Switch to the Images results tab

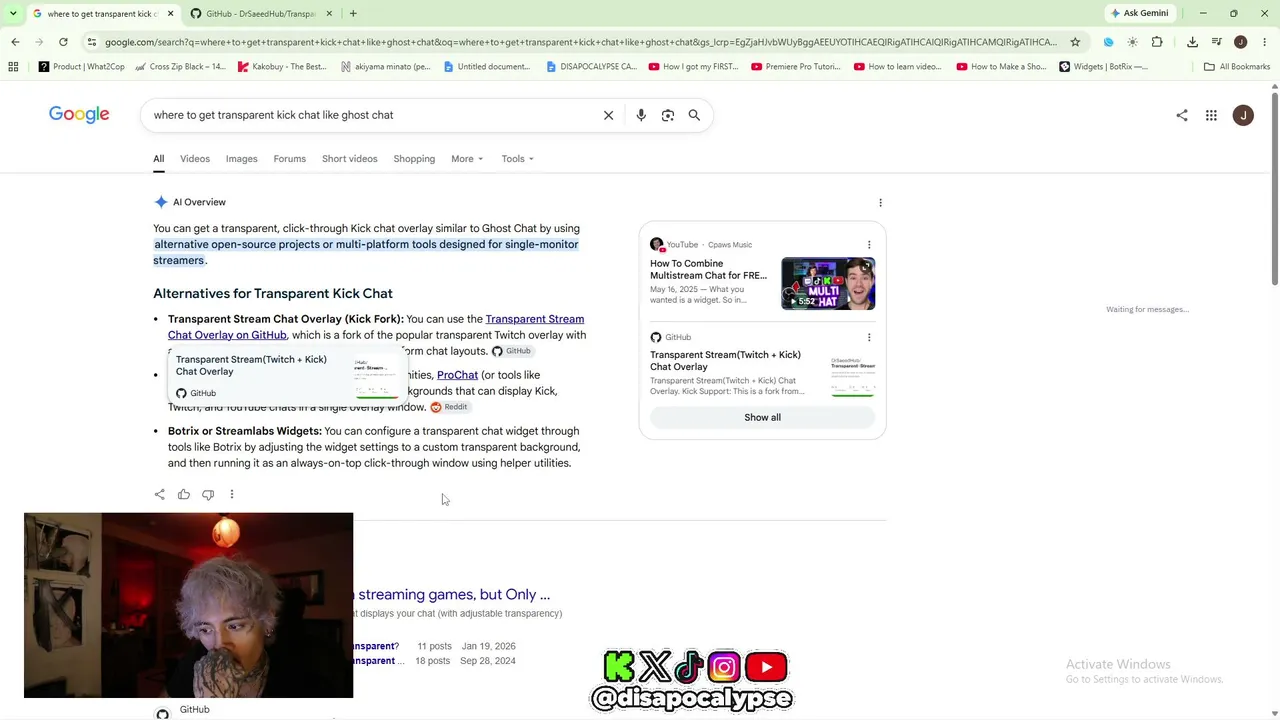click(x=241, y=159)
